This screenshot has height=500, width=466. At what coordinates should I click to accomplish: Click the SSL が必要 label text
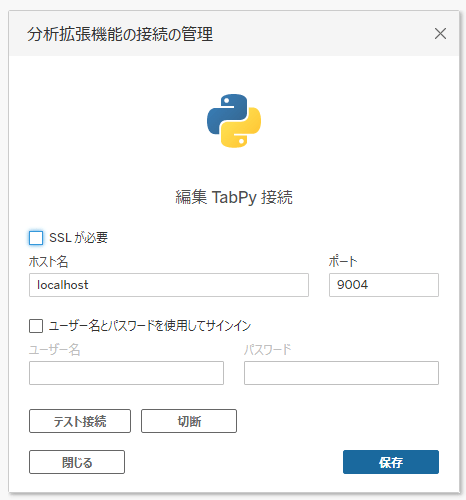tap(79, 238)
